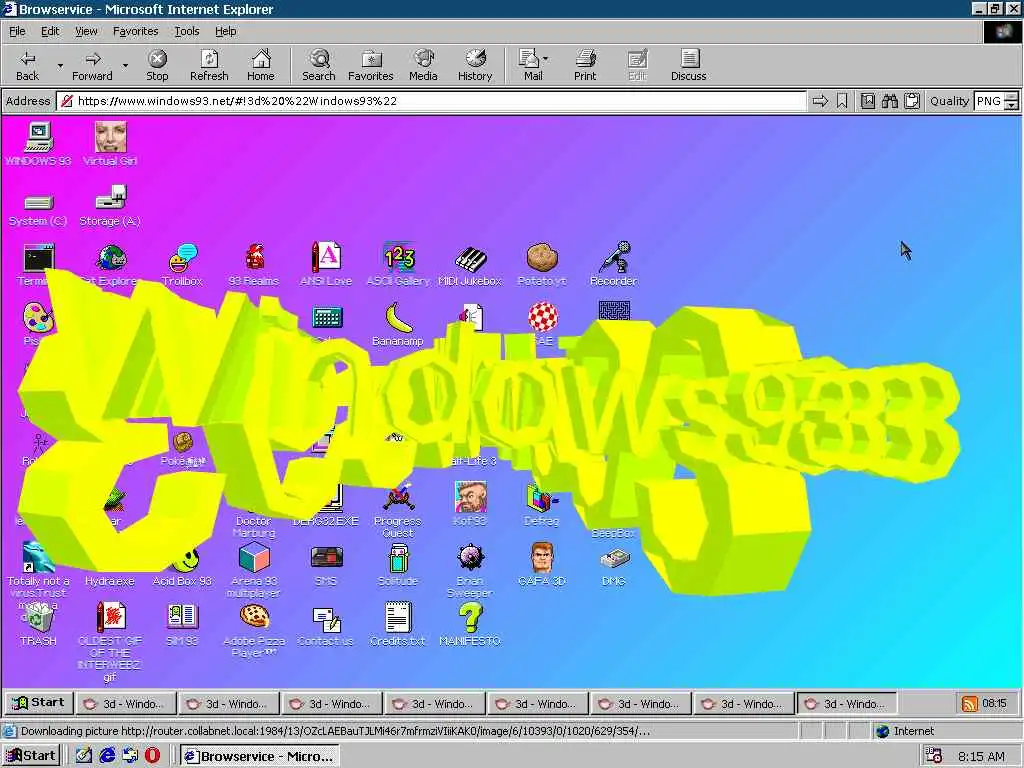The height and width of the screenshot is (768, 1024).
Task: Stop page loading with Stop button
Action: pos(157,65)
